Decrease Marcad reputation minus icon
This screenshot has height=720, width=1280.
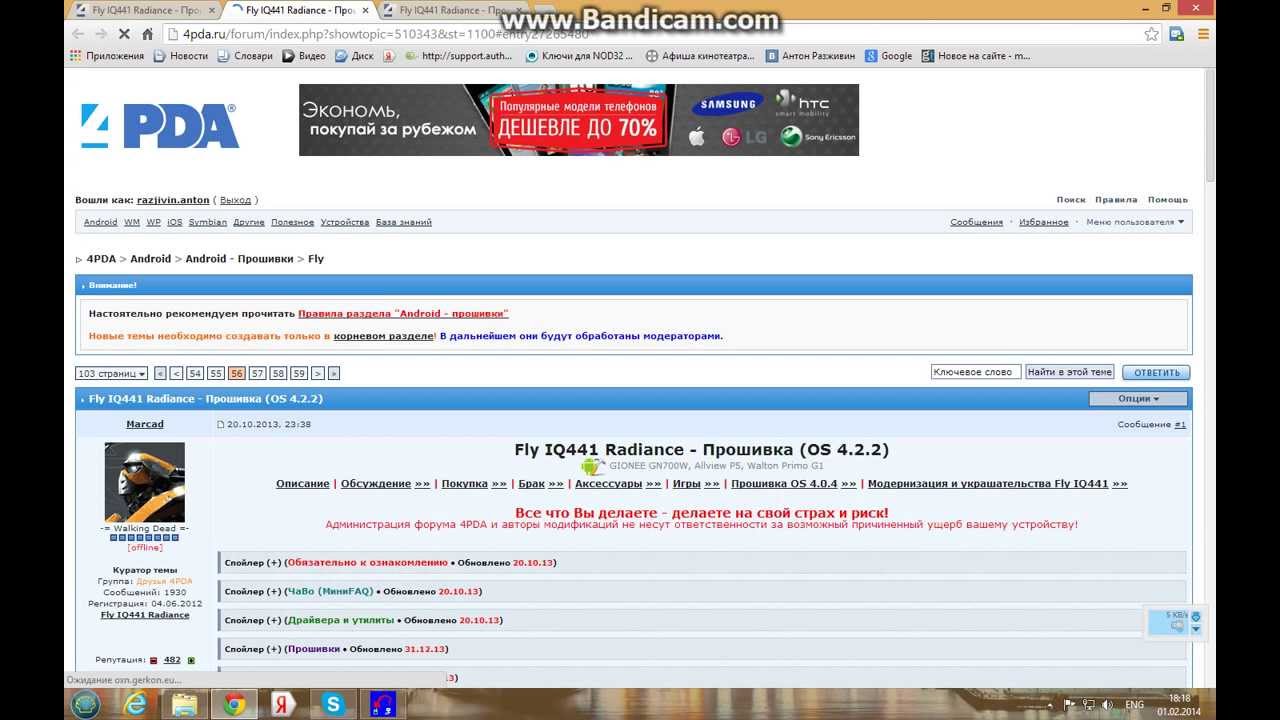tap(154, 660)
